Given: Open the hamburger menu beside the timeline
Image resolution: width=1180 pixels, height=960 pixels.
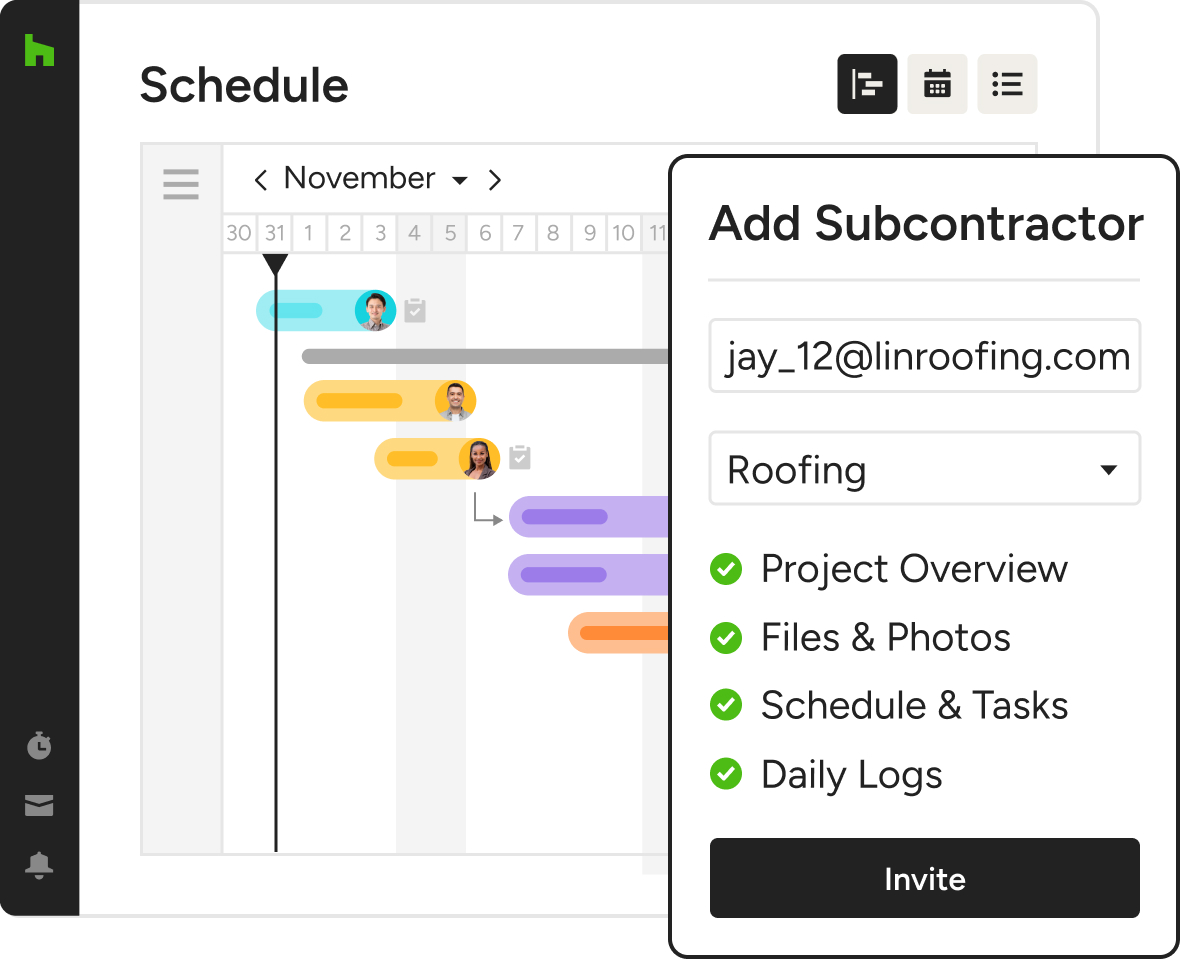Looking at the screenshot, I should click(181, 184).
